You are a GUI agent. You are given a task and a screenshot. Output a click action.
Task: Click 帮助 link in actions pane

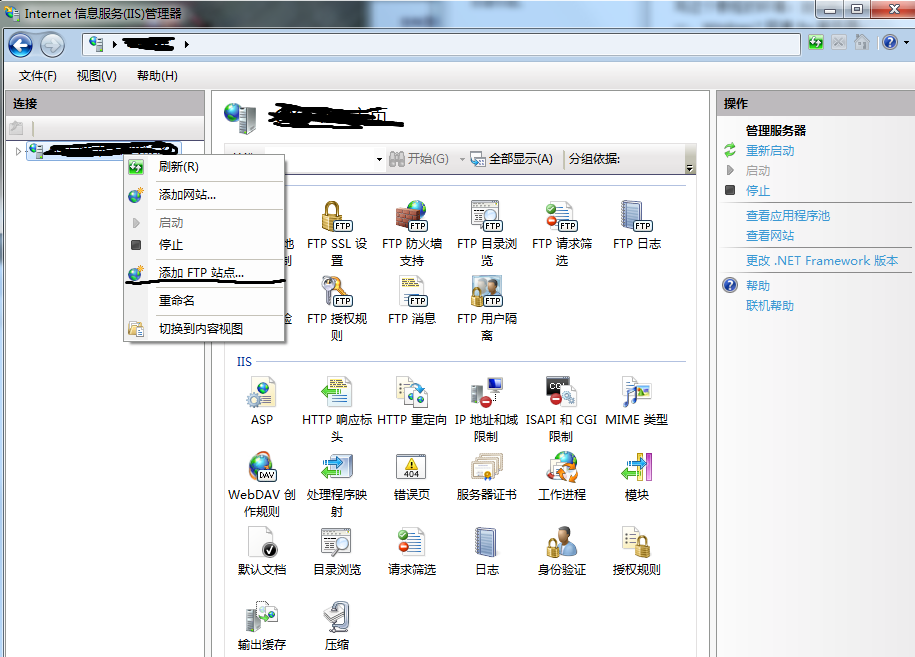757,286
